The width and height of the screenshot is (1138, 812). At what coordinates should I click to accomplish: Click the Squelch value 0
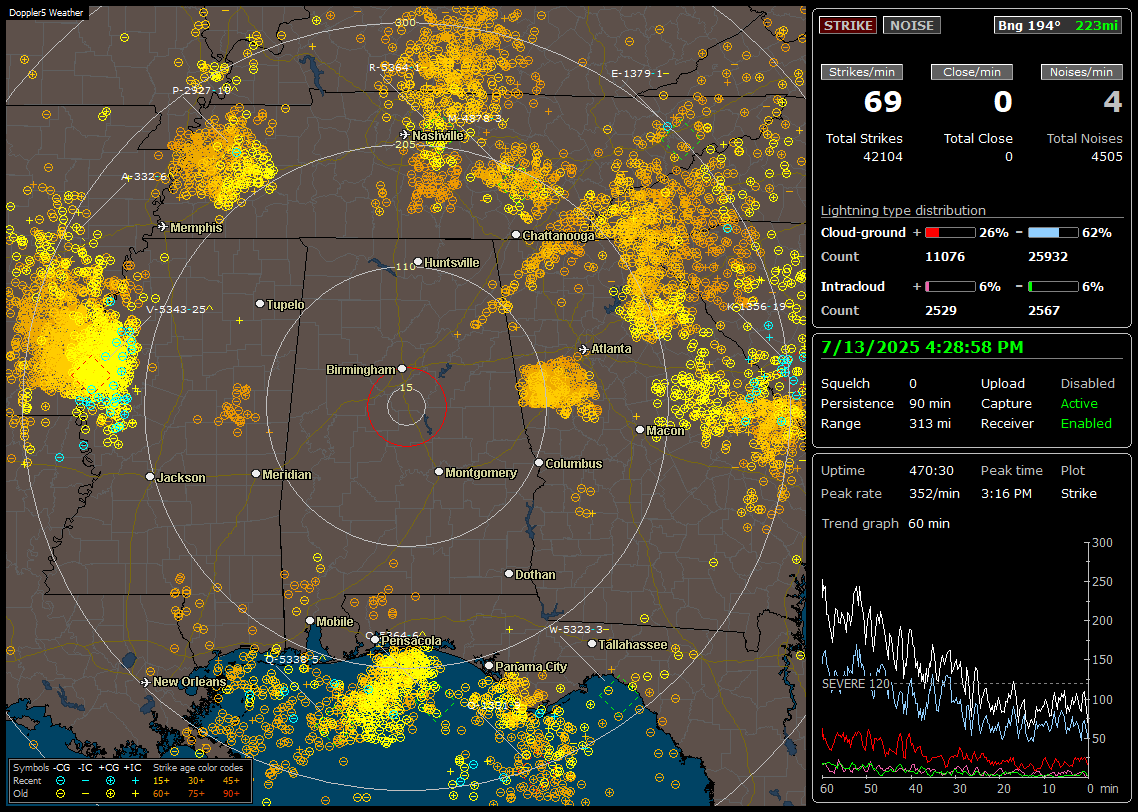click(x=913, y=384)
